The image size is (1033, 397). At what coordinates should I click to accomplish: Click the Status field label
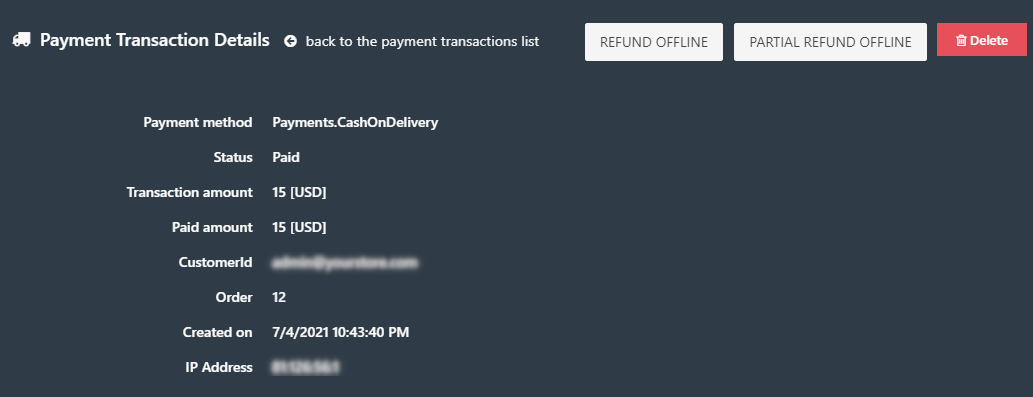click(x=233, y=157)
